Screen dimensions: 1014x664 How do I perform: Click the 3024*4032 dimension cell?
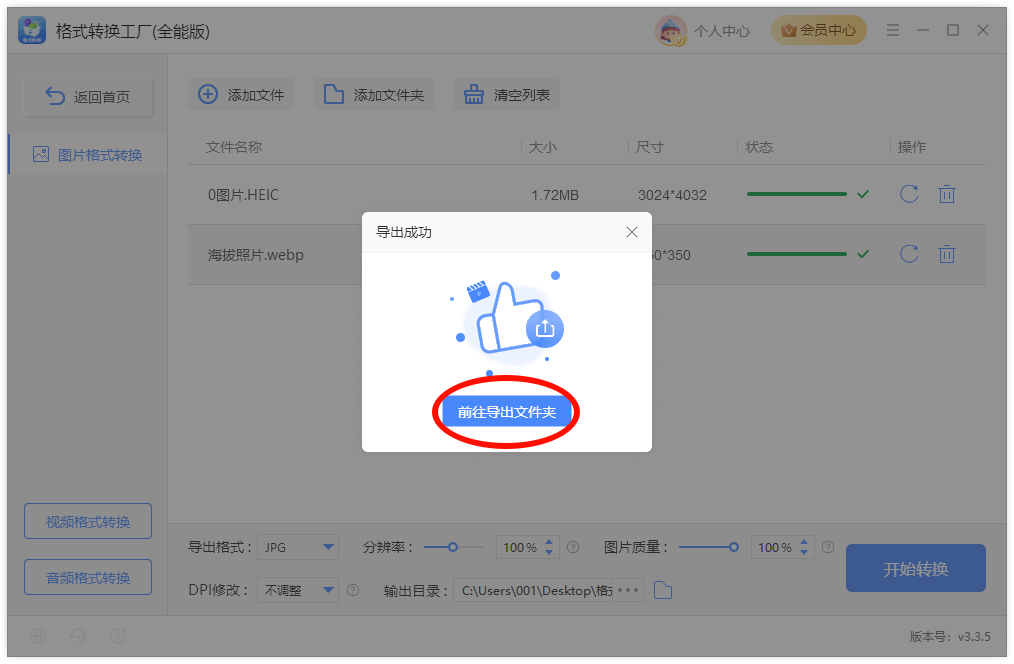[672, 195]
